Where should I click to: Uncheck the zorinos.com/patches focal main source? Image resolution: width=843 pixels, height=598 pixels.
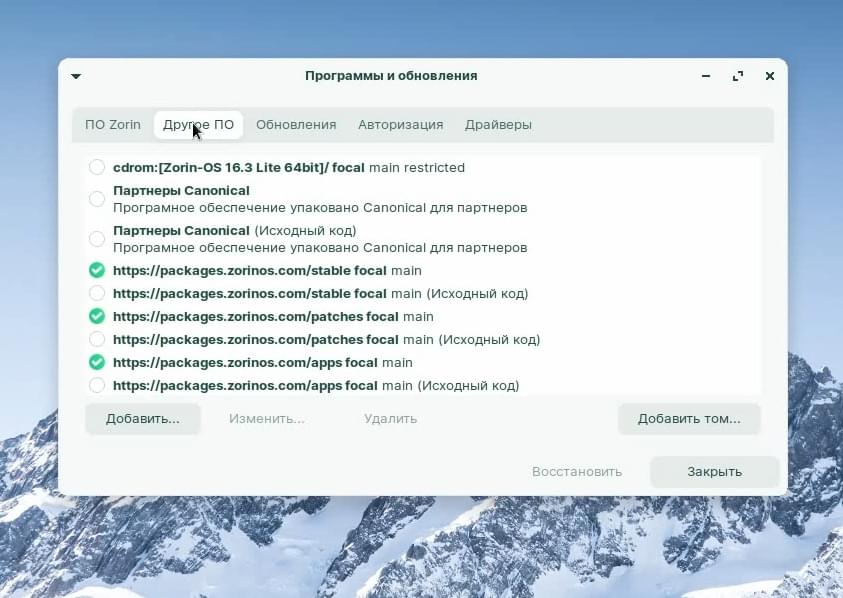tap(97, 316)
